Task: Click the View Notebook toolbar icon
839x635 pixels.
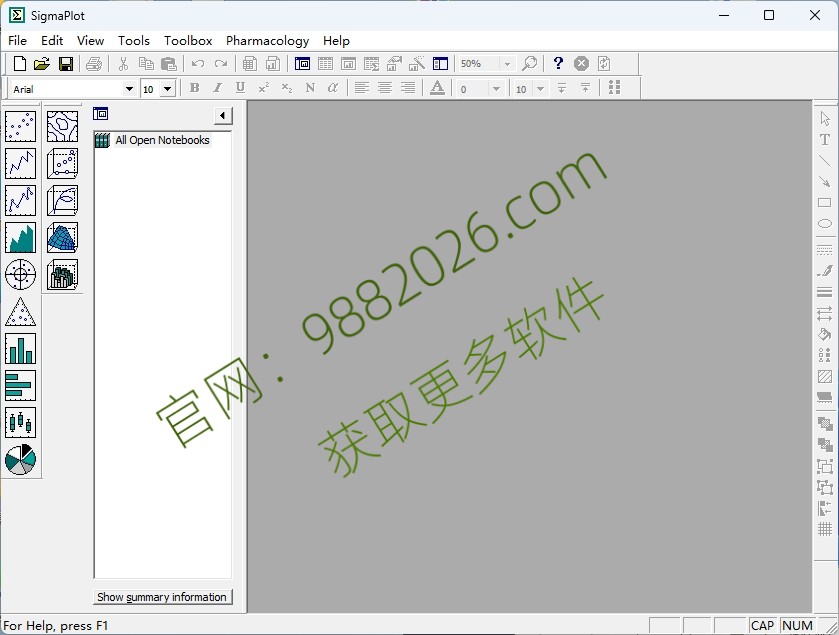Action: (x=302, y=64)
